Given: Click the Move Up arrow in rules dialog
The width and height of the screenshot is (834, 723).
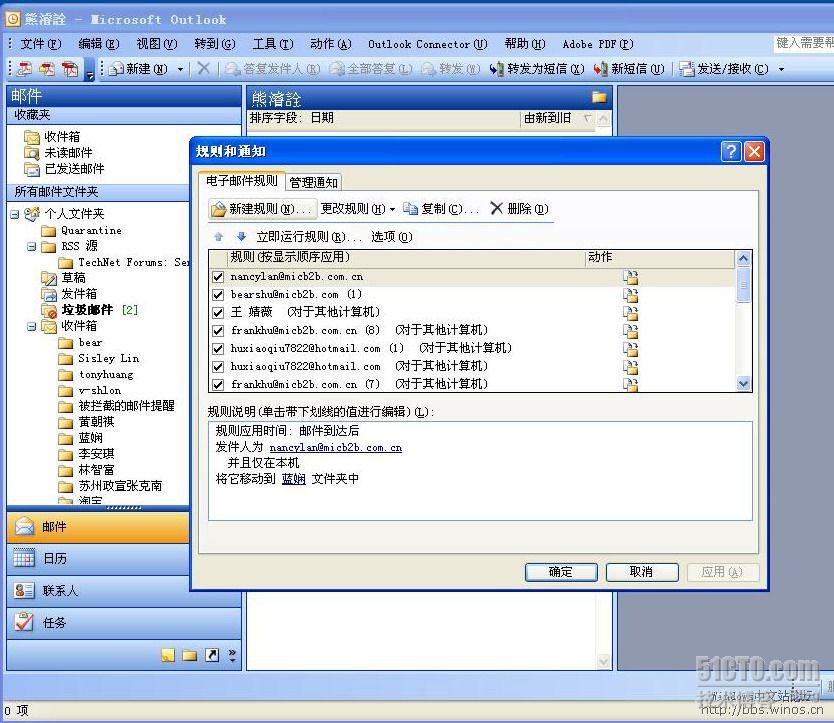Looking at the screenshot, I should coord(218,237).
